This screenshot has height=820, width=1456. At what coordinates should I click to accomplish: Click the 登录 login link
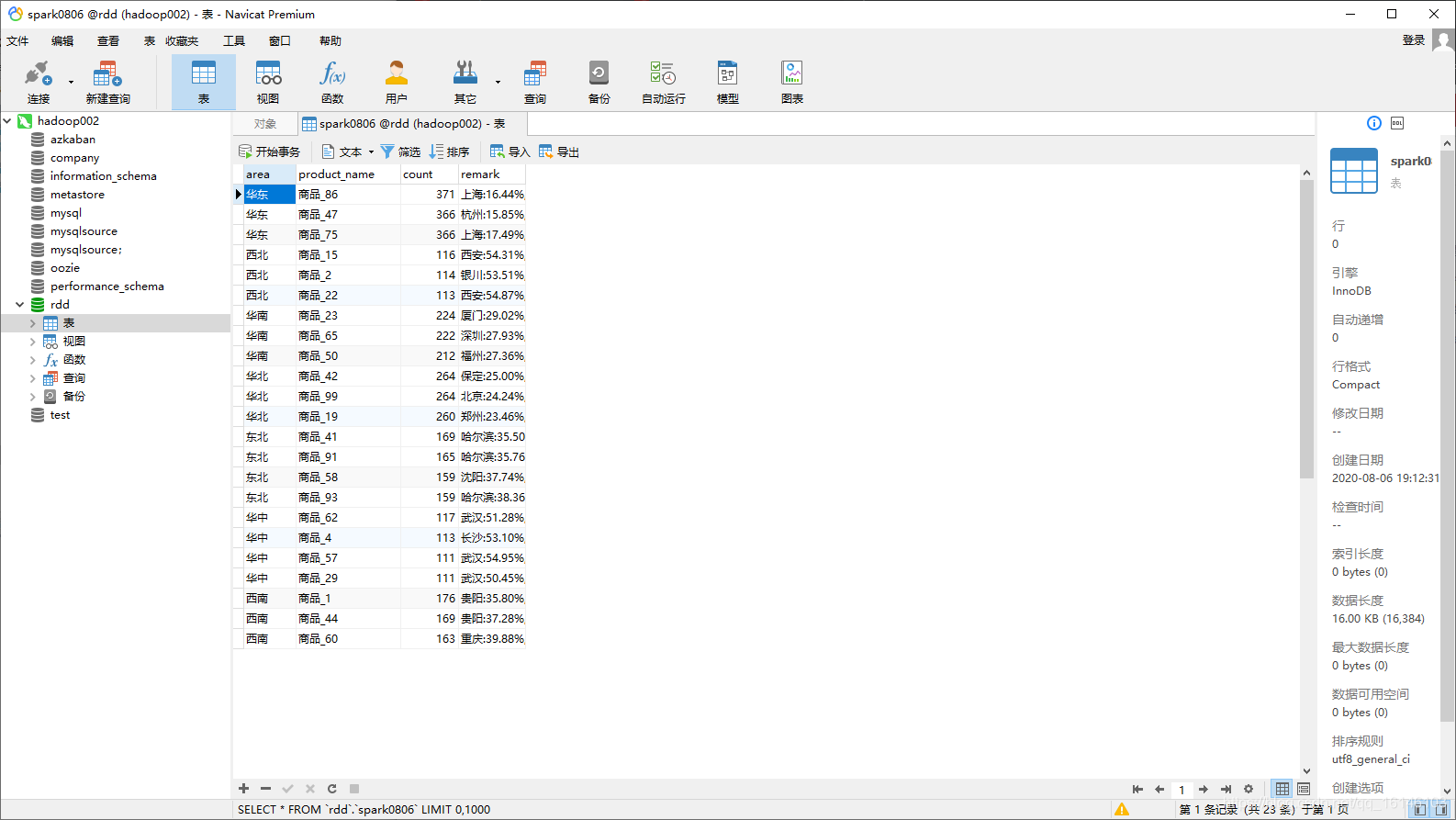click(x=1414, y=39)
